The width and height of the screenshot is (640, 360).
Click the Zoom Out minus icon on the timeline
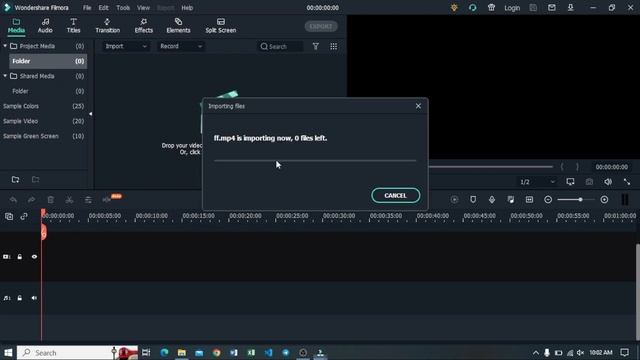point(548,200)
